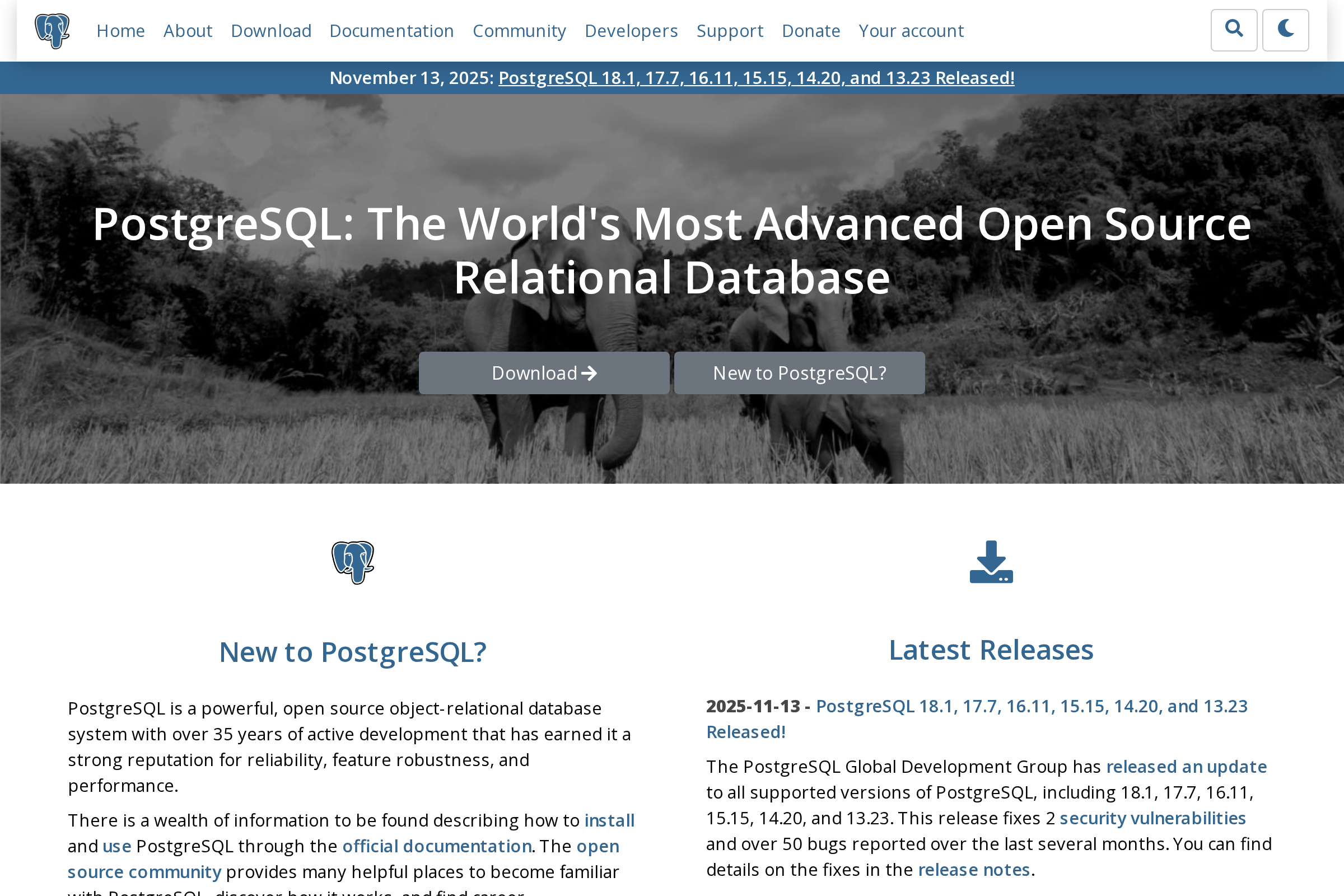This screenshot has width=1344, height=896.
Task: Click Donate in the navigation bar
Action: 811,30
